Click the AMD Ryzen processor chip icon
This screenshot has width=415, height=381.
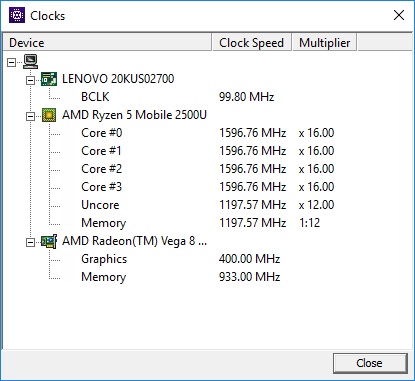click(x=49, y=115)
